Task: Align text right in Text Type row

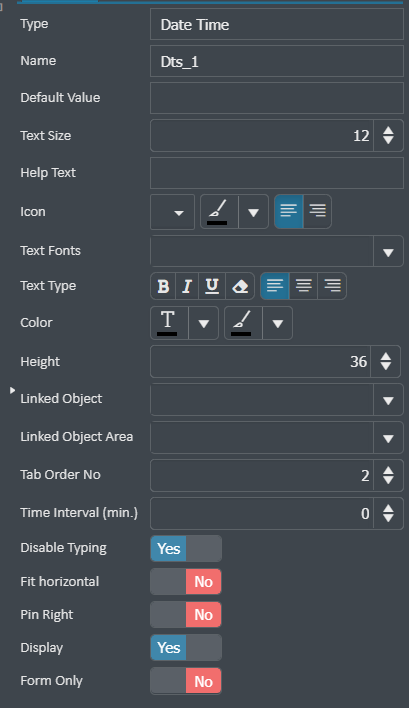Action: (x=332, y=286)
